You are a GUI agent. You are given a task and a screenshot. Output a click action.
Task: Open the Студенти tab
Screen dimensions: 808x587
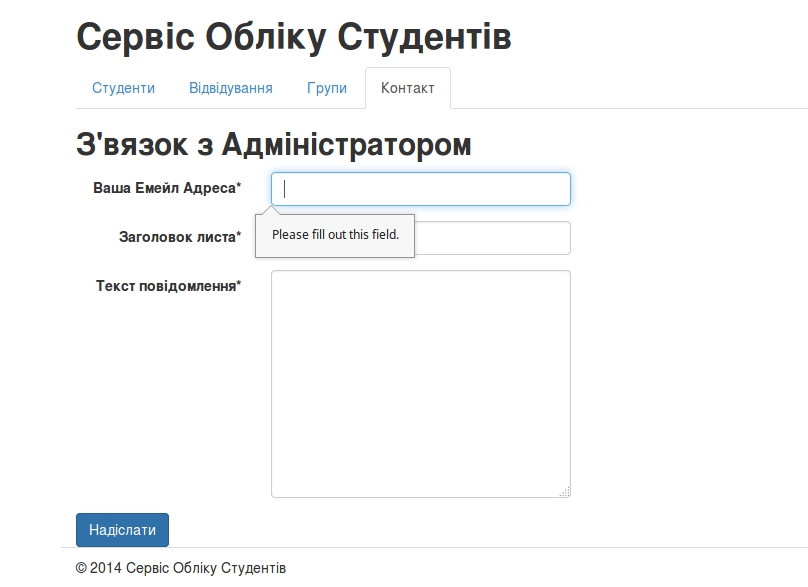coord(123,88)
